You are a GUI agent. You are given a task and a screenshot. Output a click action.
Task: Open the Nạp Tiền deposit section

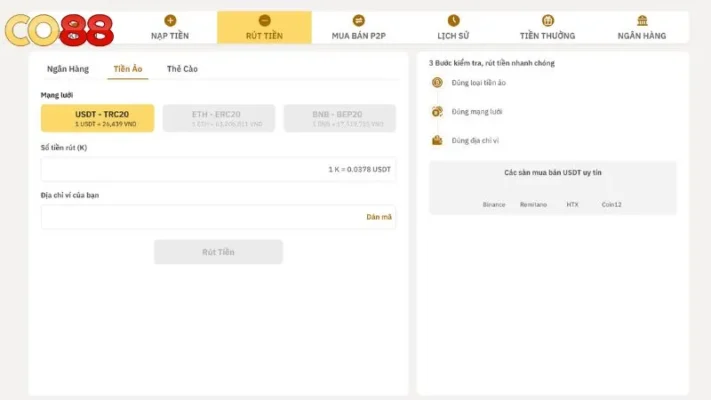(169, 27)
